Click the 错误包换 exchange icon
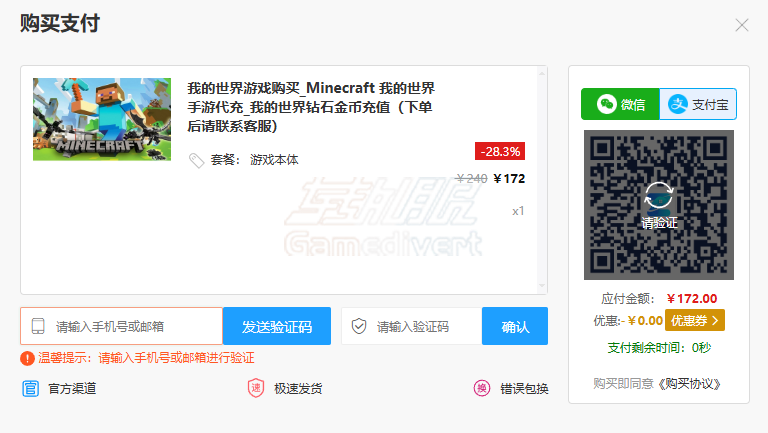The image size is (768, 433). 482,388
